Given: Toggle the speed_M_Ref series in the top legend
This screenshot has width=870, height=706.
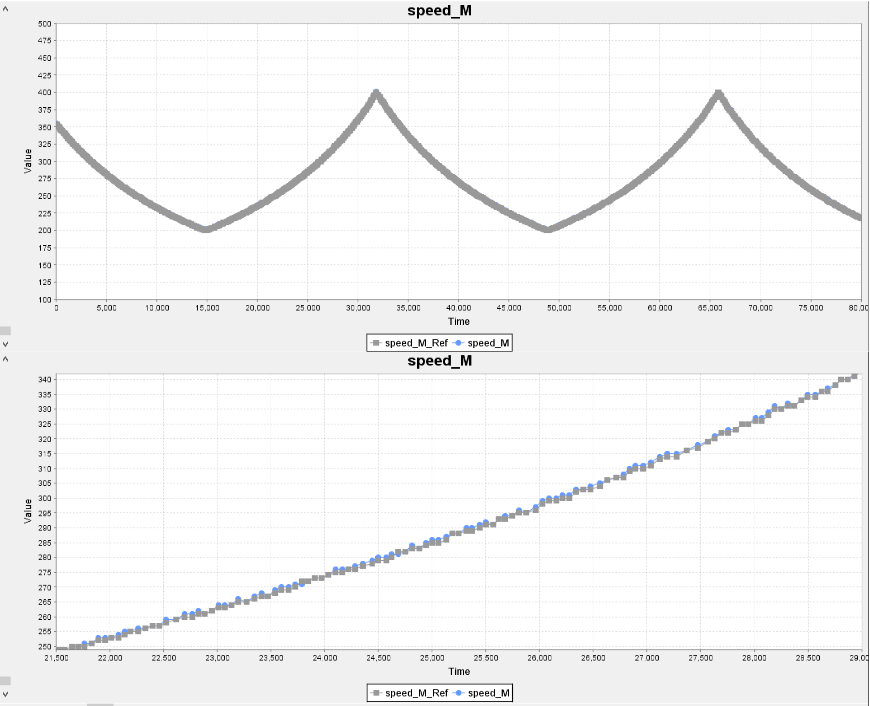Looking at the screenshot, I should click(409, 343).
